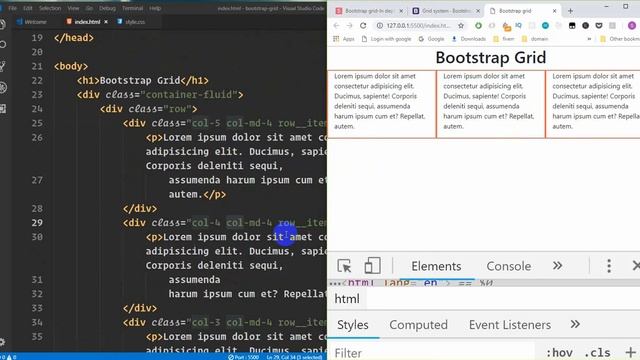The height and width of the screenshot is (360, 640).
Task: Activate the DevTools inspect element tool
Action: [x=344, y=266]
